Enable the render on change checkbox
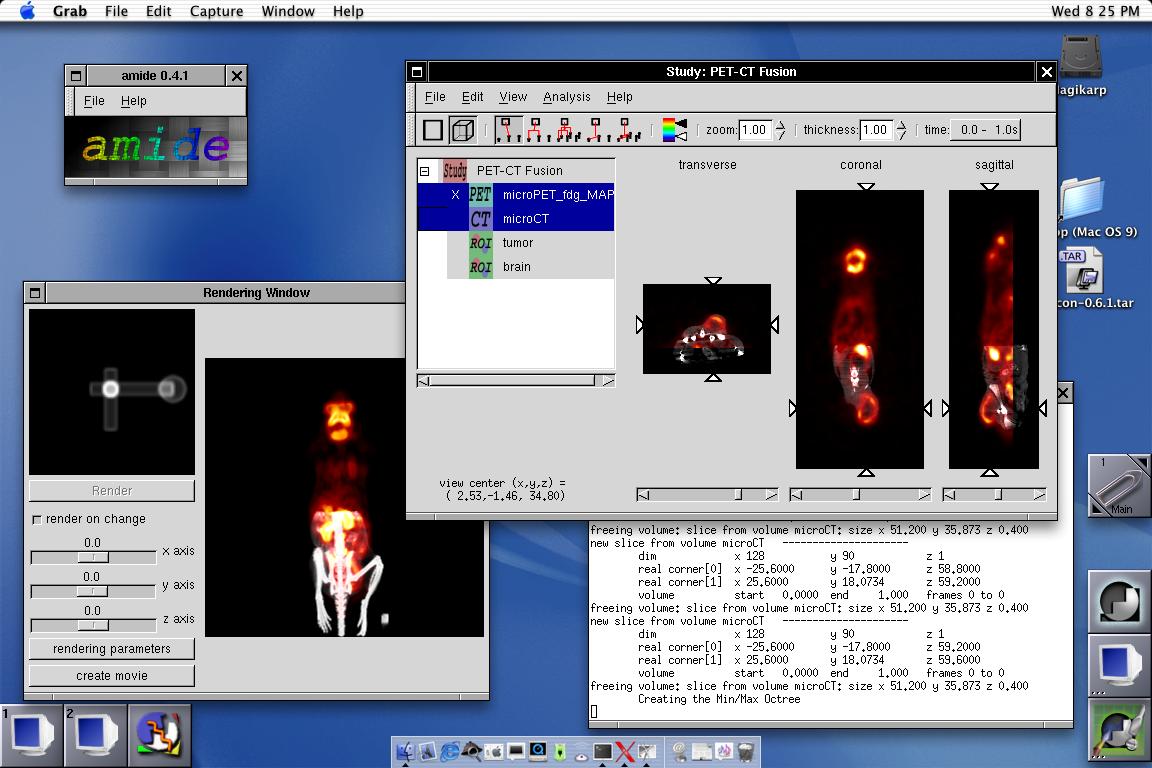The image size is (1152, 768). (x=37, y=520)
